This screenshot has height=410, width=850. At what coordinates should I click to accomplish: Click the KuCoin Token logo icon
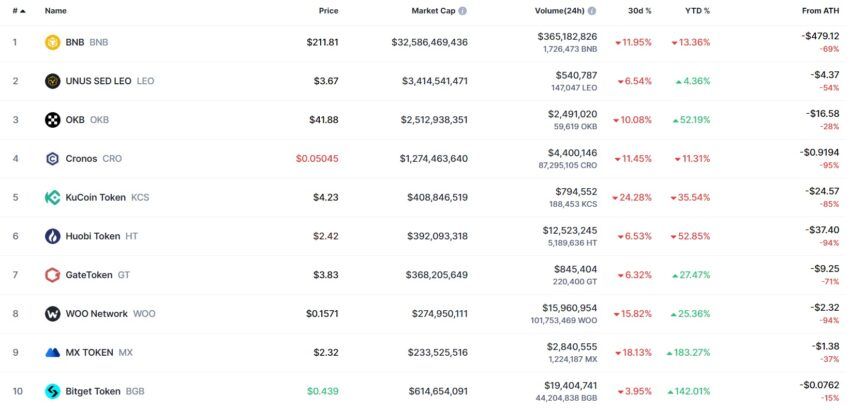(53, 197)
